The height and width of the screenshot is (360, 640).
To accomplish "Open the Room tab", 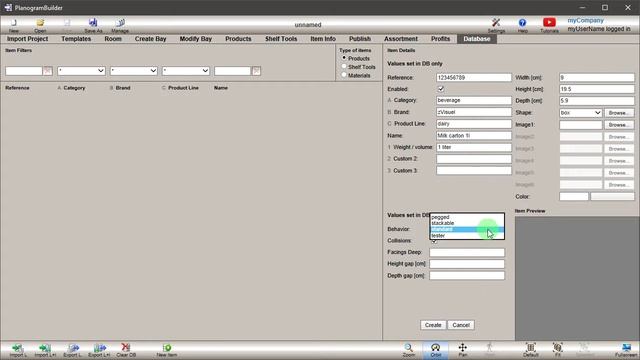I will [x=113, y=39].
